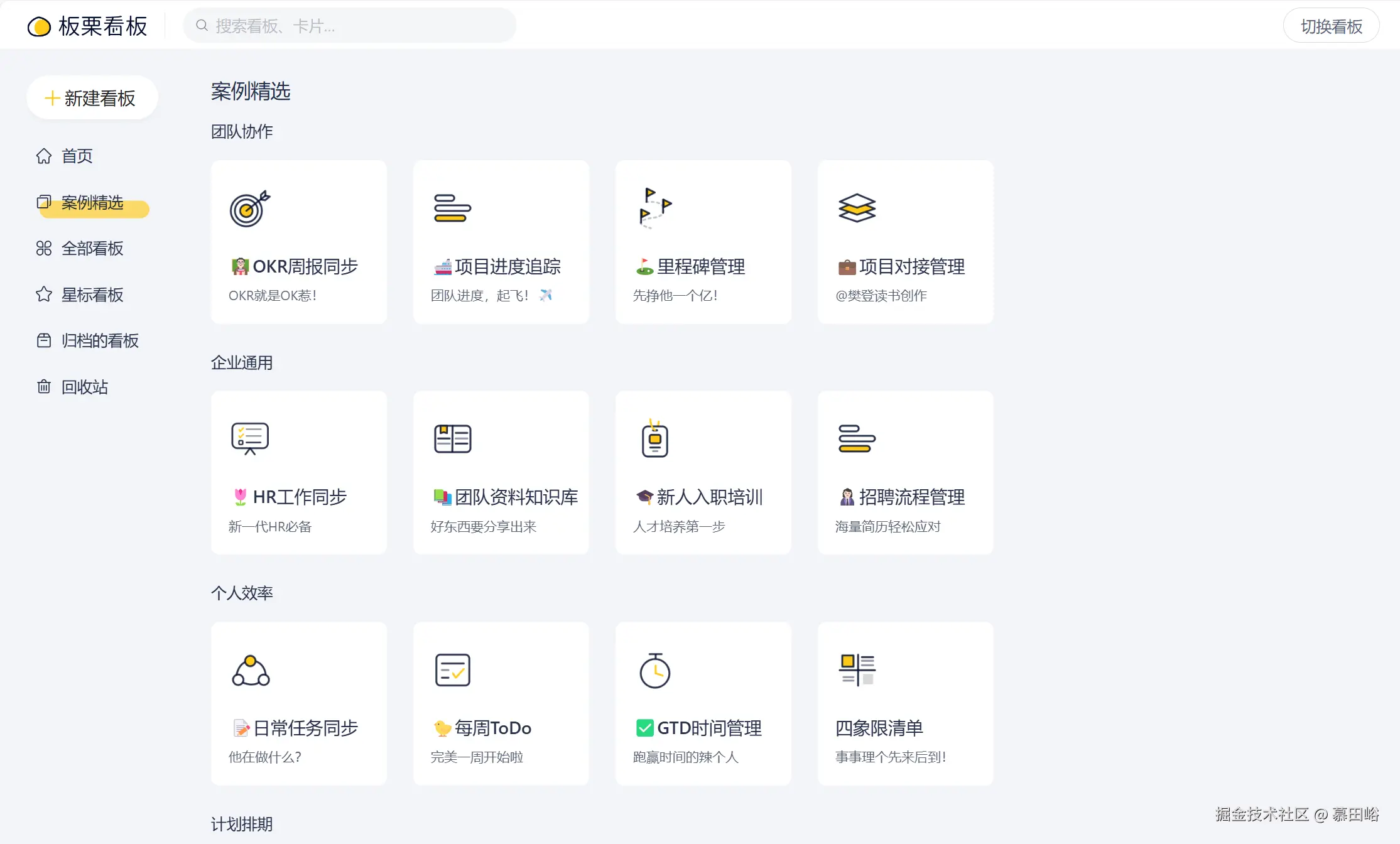Open the 归档的看板 archive icon
1400x844 pixels.
(44, 340)
